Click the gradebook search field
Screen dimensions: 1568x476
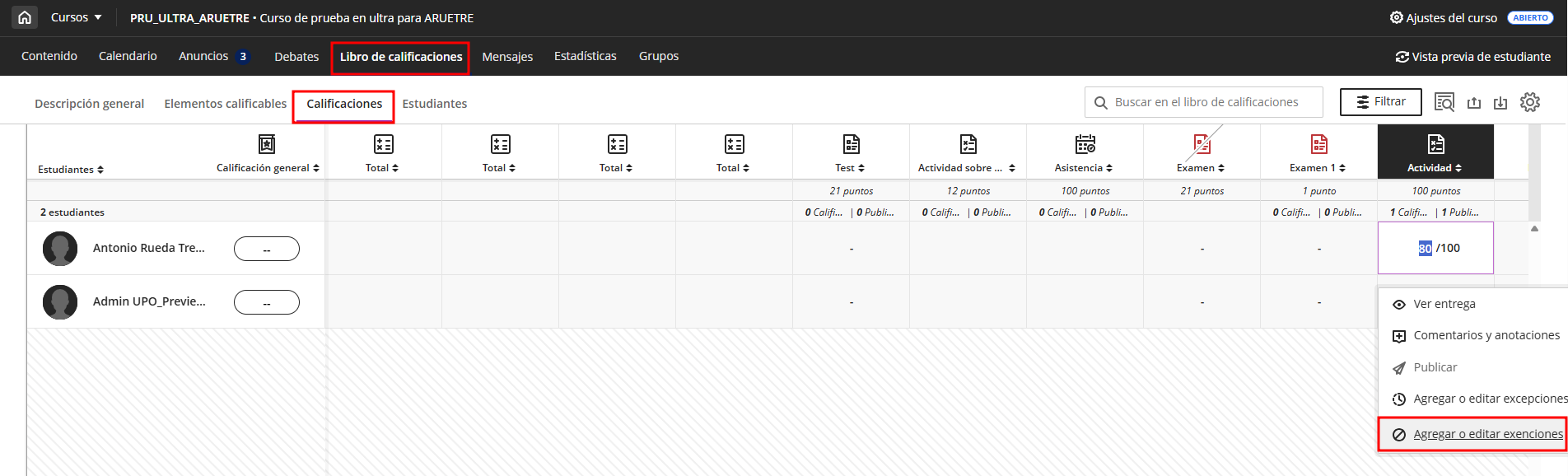[x=1206, y=102]
